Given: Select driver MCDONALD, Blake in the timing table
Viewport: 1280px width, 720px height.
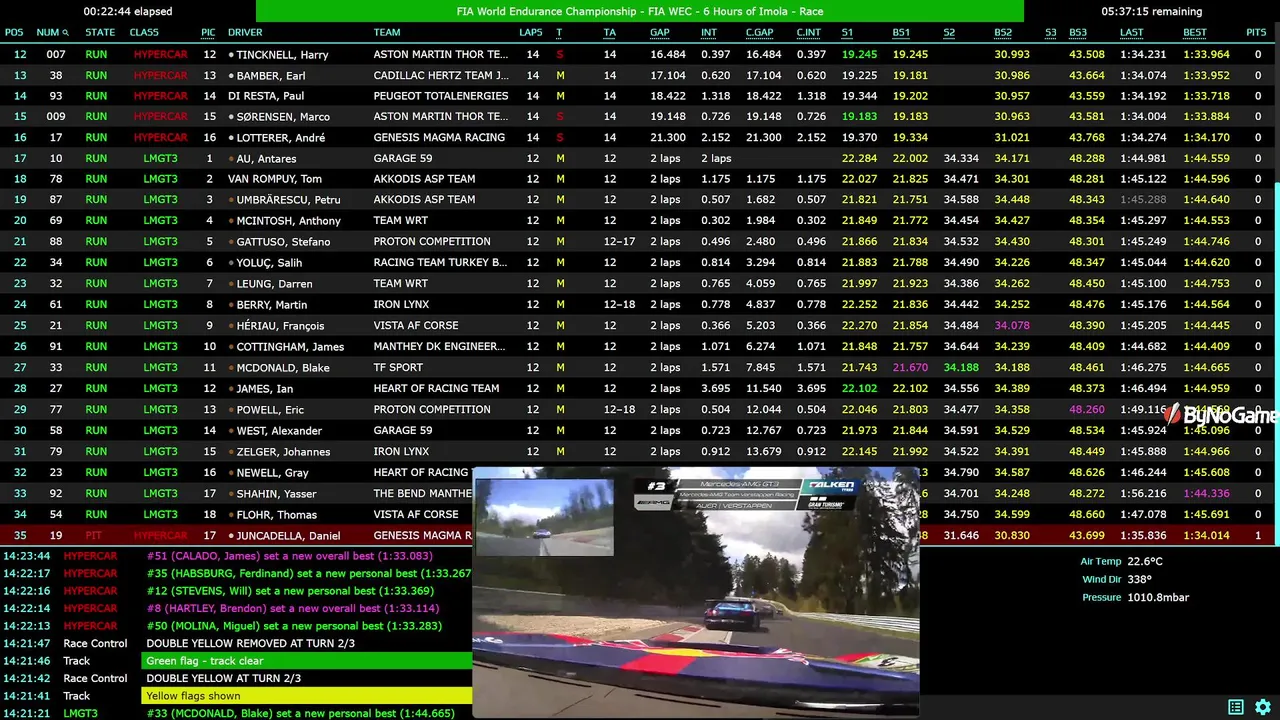Looking at the screenshot, I should coord(638,368).
